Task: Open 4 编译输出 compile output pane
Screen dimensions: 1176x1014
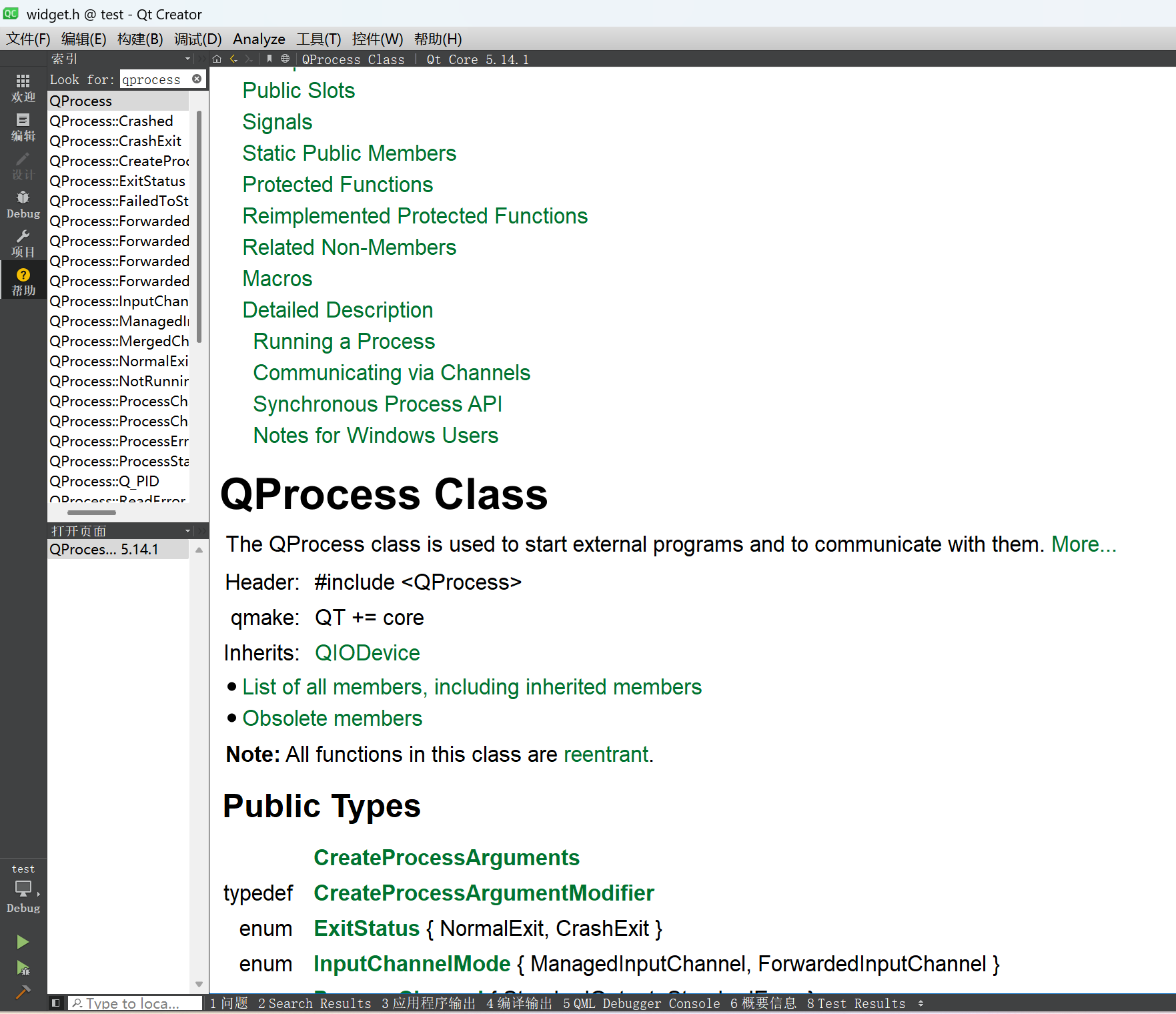Action: point(519,1003)
